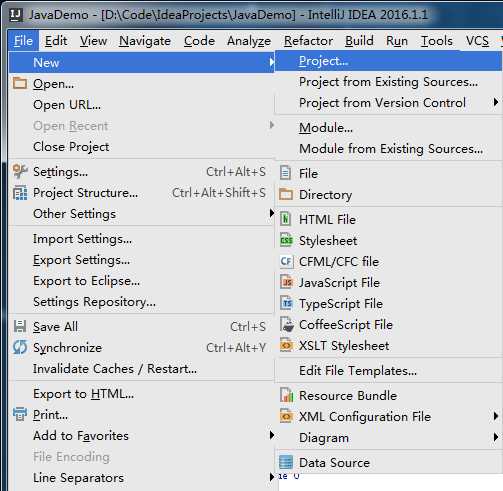Image resolution: width=503 pixels, height=491 pixels.
Task: Expand the XML Configuration File submenu
Action: 496,416
